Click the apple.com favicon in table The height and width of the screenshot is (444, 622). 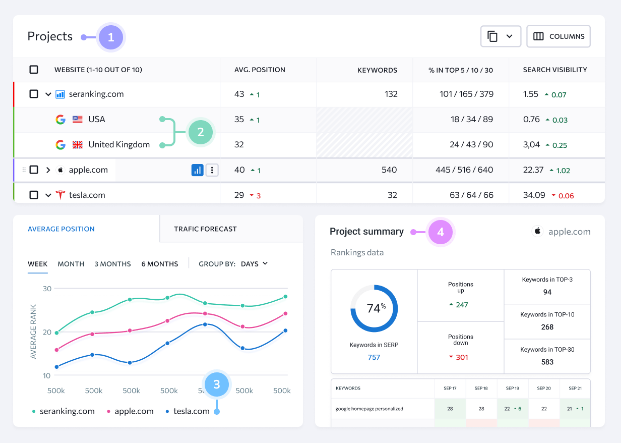point(60,170)
